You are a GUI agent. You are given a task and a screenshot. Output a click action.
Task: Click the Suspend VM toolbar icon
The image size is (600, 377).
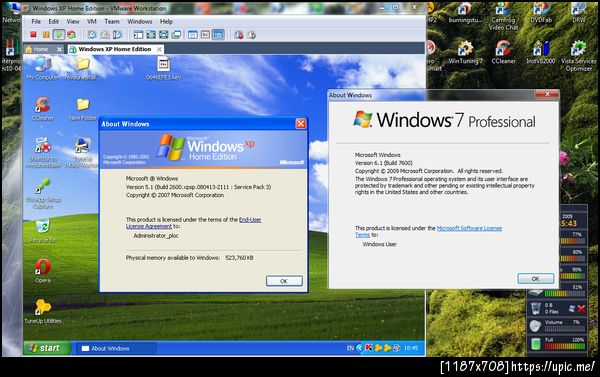(x=46, y=35)
